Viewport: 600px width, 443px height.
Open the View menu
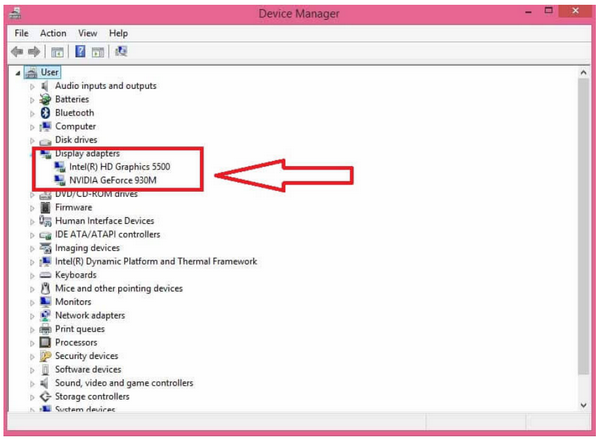click(88, 33)
